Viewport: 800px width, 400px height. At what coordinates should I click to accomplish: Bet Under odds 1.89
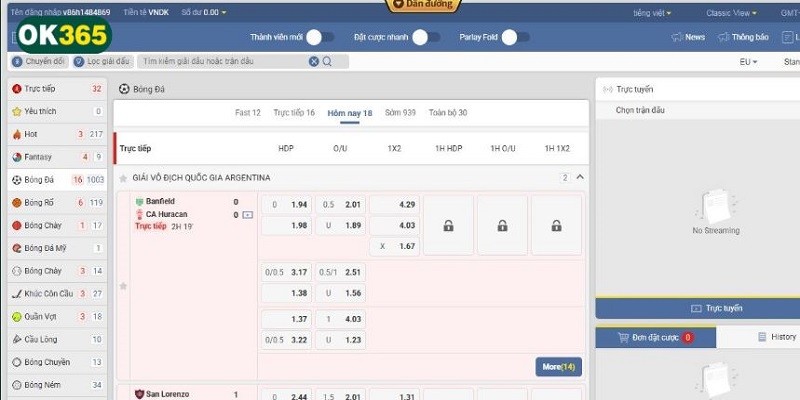340,226
